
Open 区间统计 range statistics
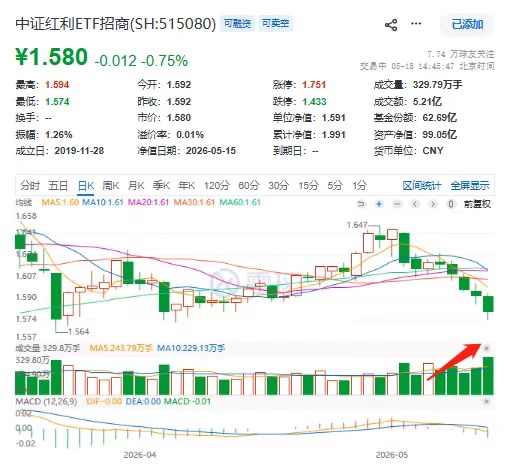click(x=422, y=185)
